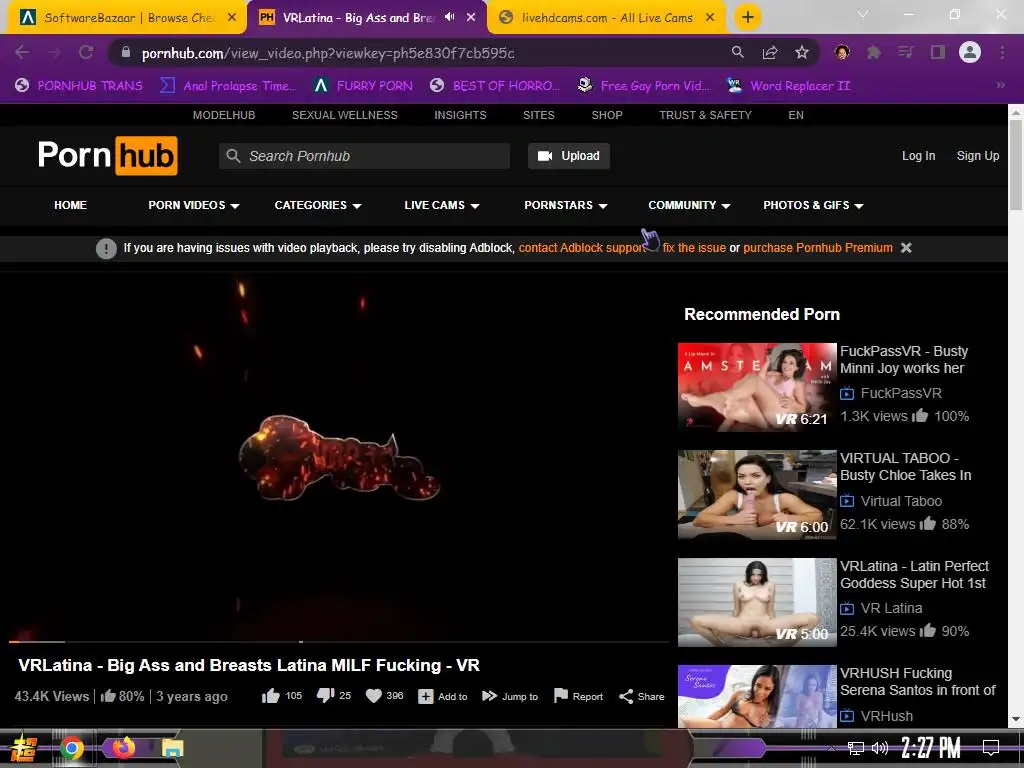1024x768 pixels.
Task: Open the media control playlist icon
Action: 906,52
